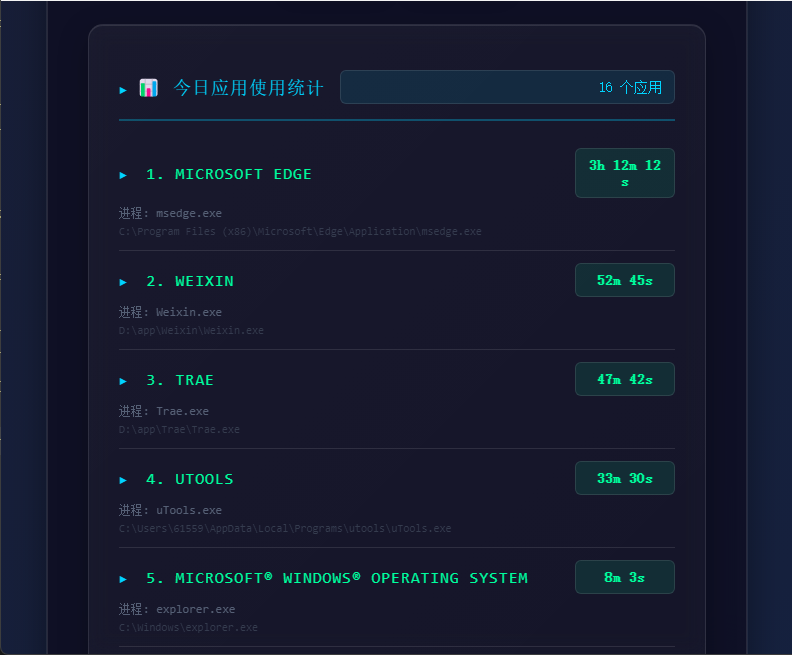Click the arrow beside Microsoft Windows Operating System
Viewport: 792px width, 655px height.
pos(123,579)
